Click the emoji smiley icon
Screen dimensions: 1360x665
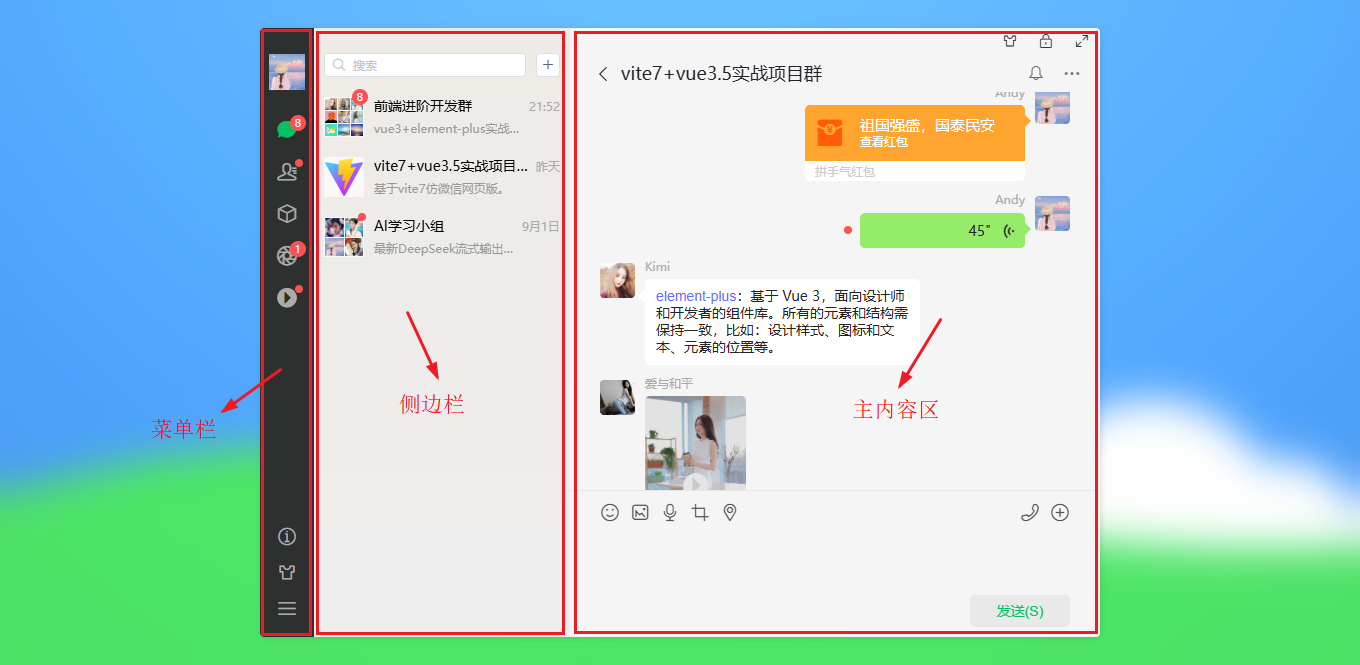coord(610,512)
